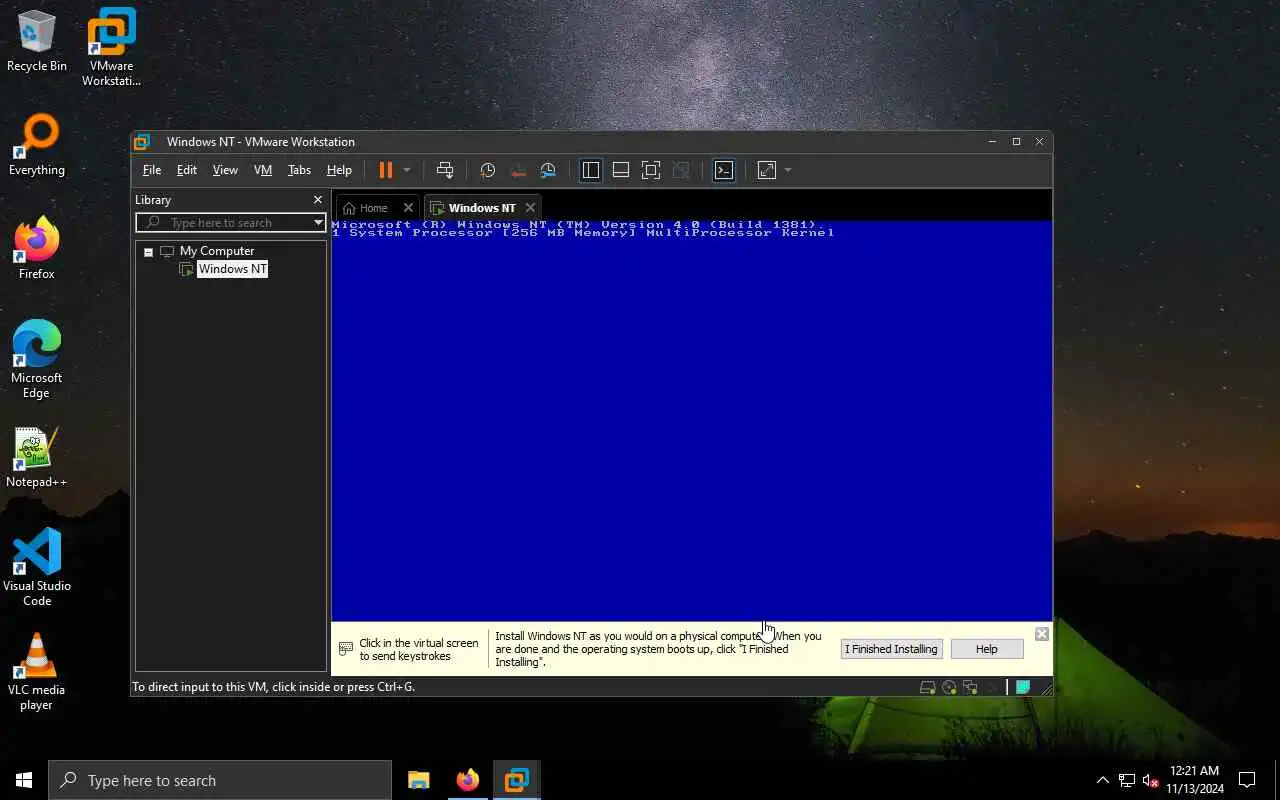
Task: Click the keyboard icon in hint bar
Action: click(x=345, y=649)
